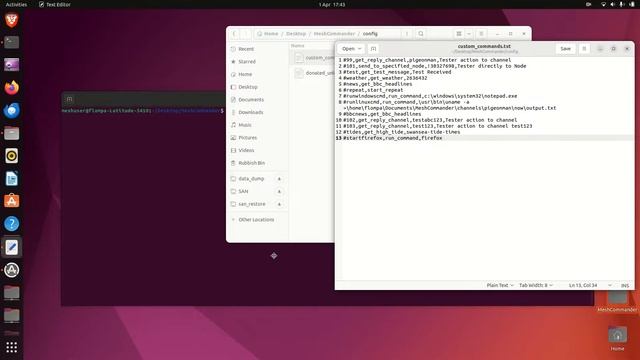Eject the san_restore volume
The image size is (640, 360).
point(280,204)
